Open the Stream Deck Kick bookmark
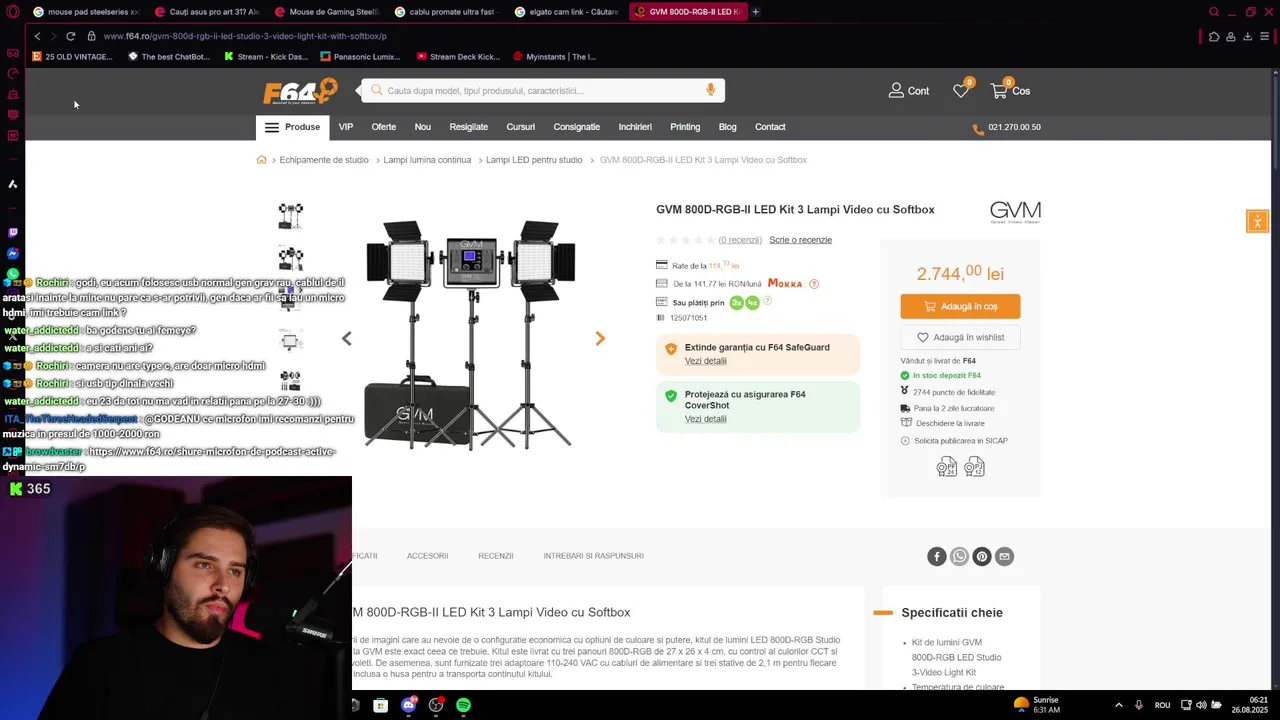Viewport: 1280px width, 720px height. (458, 57)
